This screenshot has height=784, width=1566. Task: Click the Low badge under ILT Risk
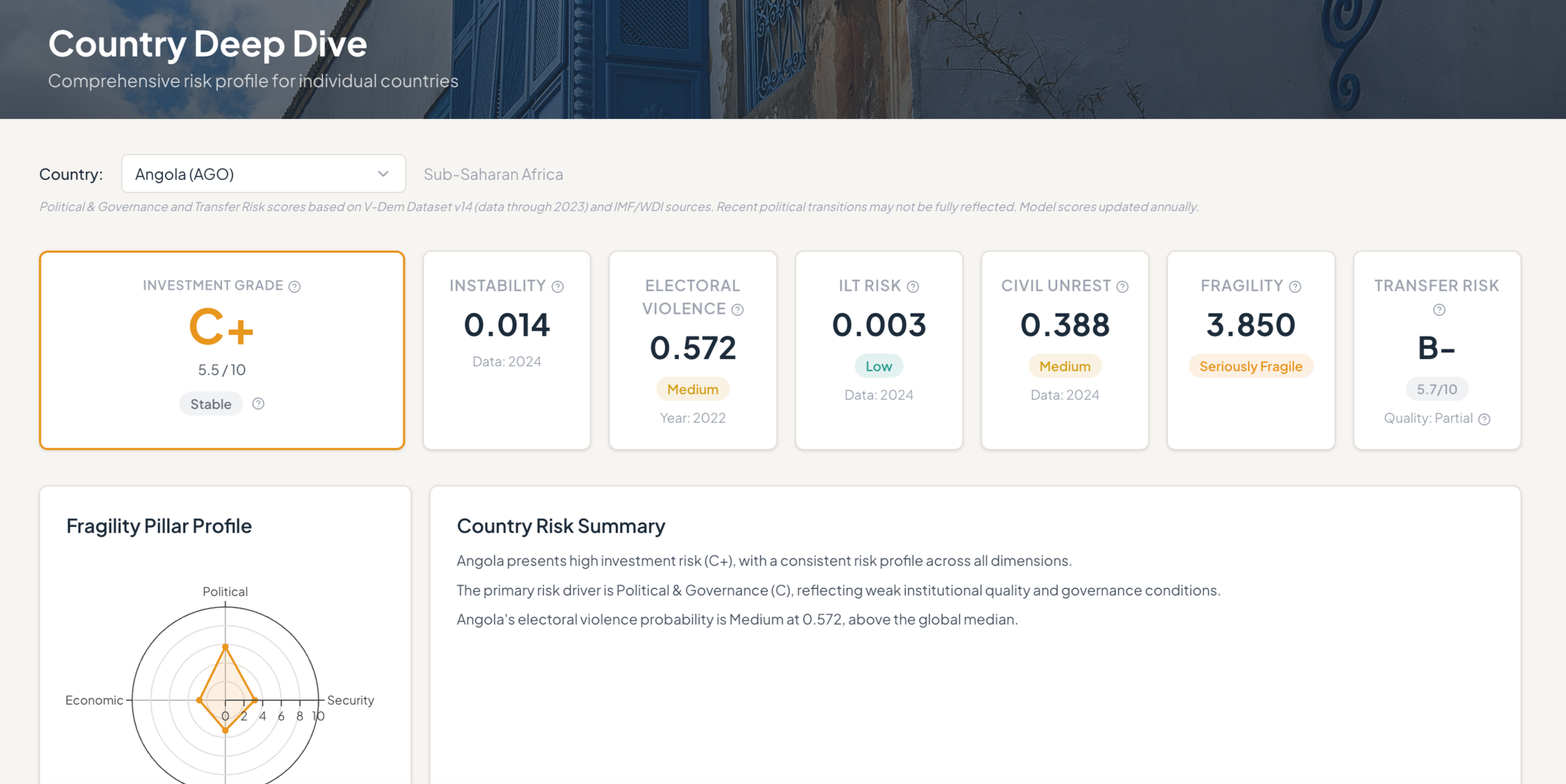878,367
